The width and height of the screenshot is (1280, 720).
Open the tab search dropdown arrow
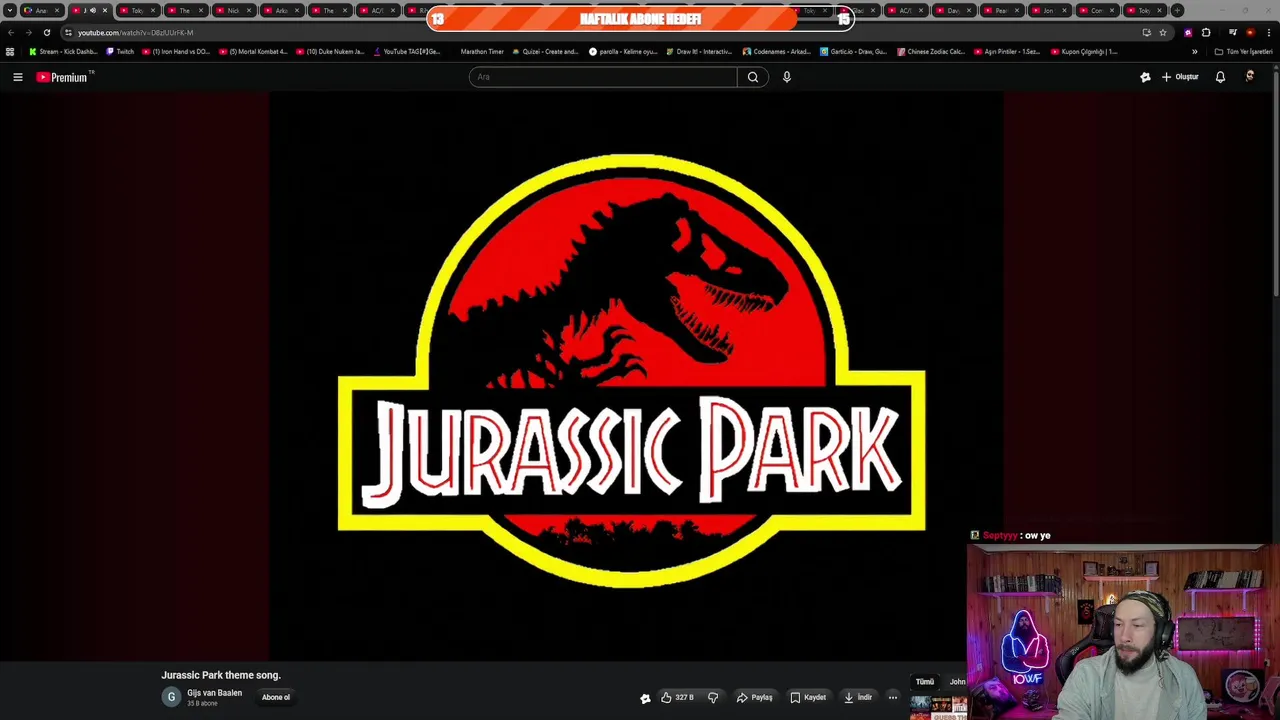pyautogui.click(x=9, y=10)
